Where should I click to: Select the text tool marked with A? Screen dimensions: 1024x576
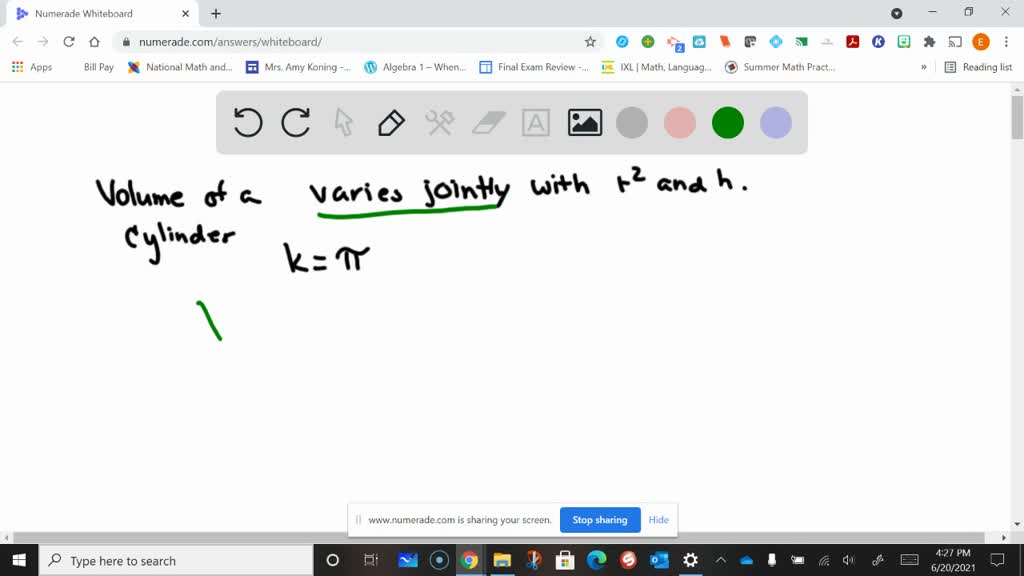point(535,122)
